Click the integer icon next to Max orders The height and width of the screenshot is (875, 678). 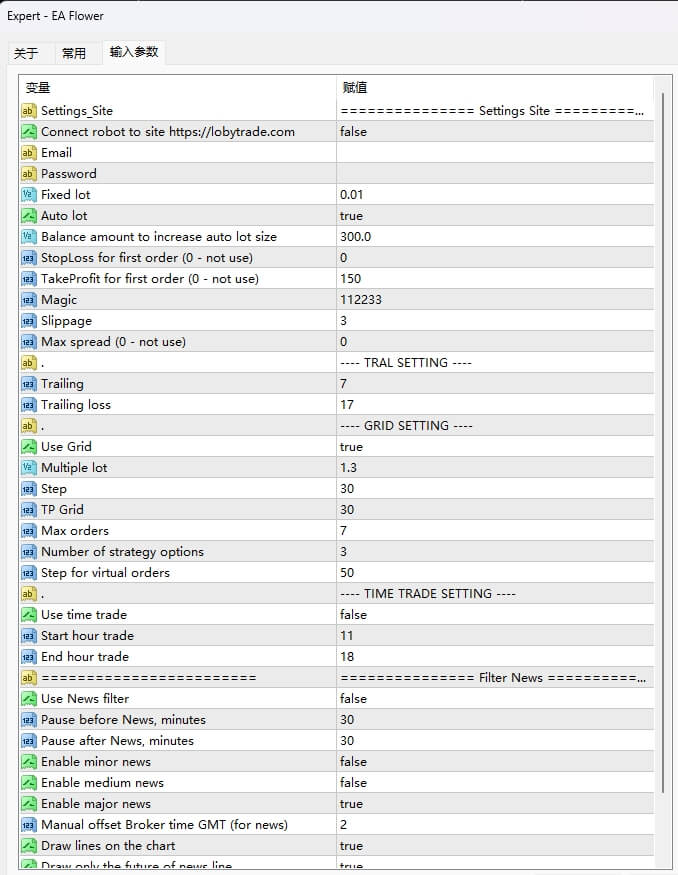click(28, 531)
